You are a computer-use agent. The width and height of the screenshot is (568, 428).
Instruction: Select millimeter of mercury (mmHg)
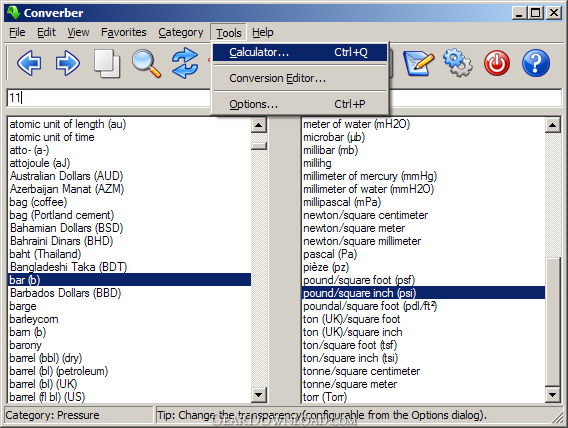pos(370,176)
